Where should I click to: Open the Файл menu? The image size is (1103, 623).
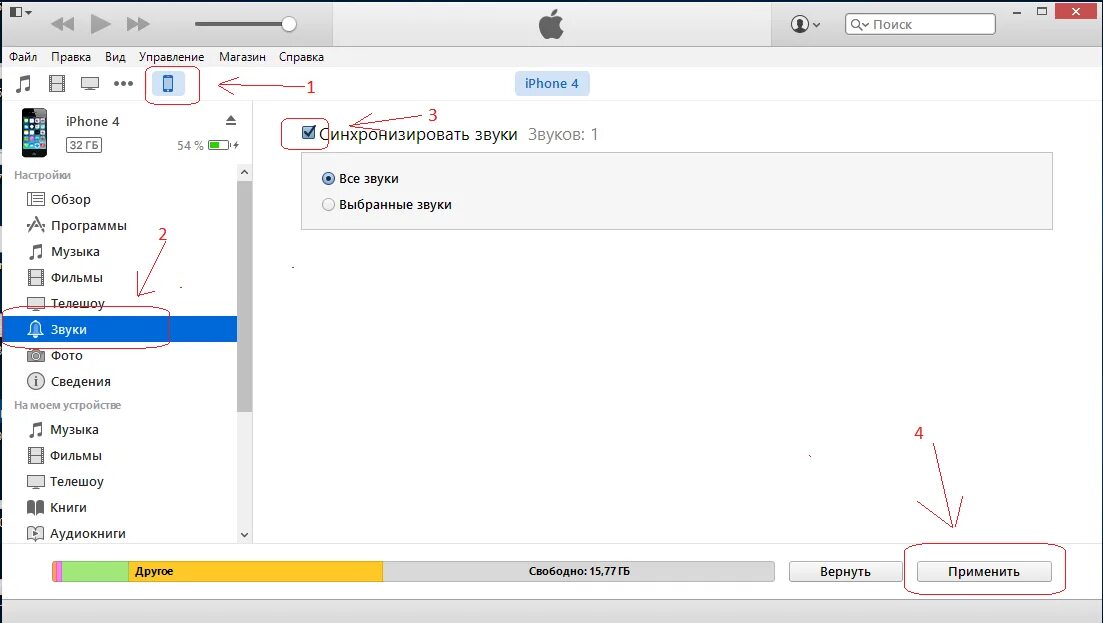(x=23, y=57)
